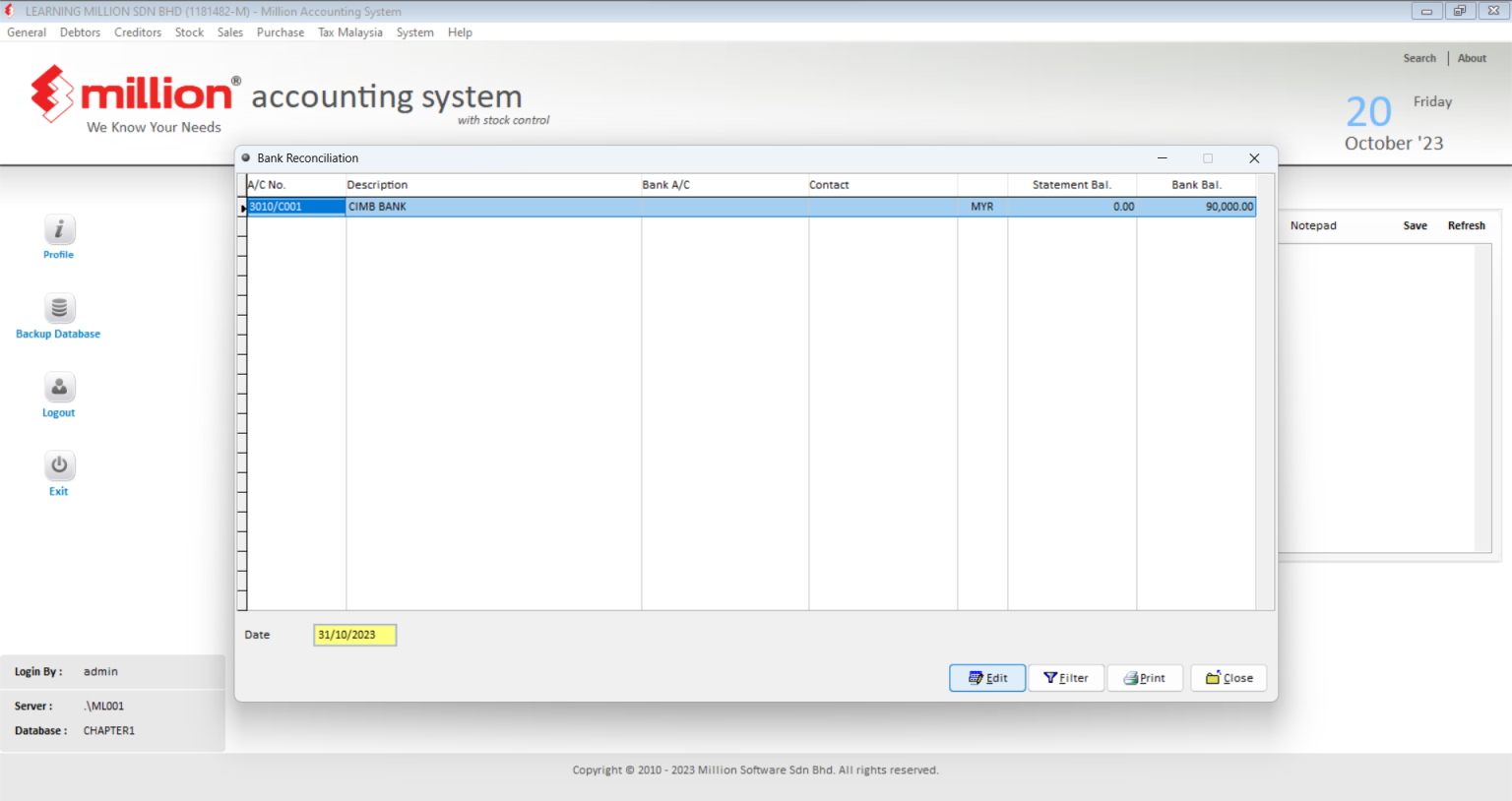Click the CIMB BANK description cell
This screenshot has height=801, width=1512.
tap(493, 207)
